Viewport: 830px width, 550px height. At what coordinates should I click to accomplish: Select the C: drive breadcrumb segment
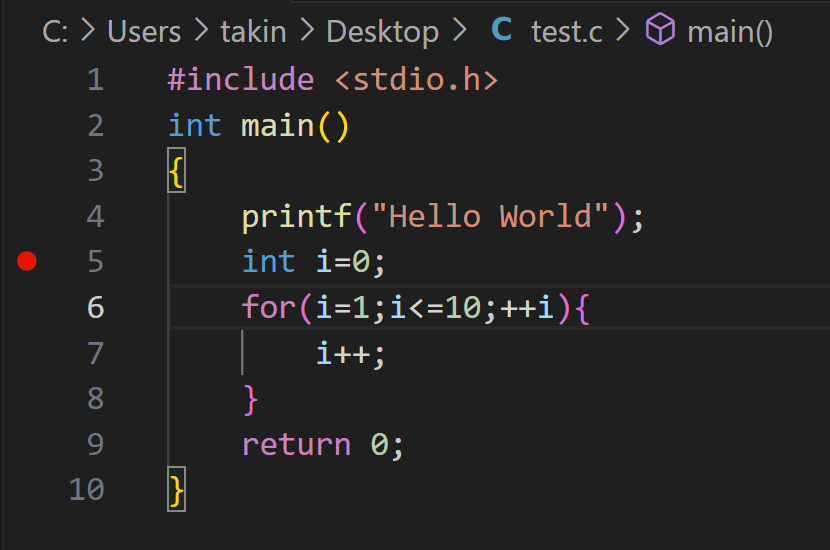[56, 32]
